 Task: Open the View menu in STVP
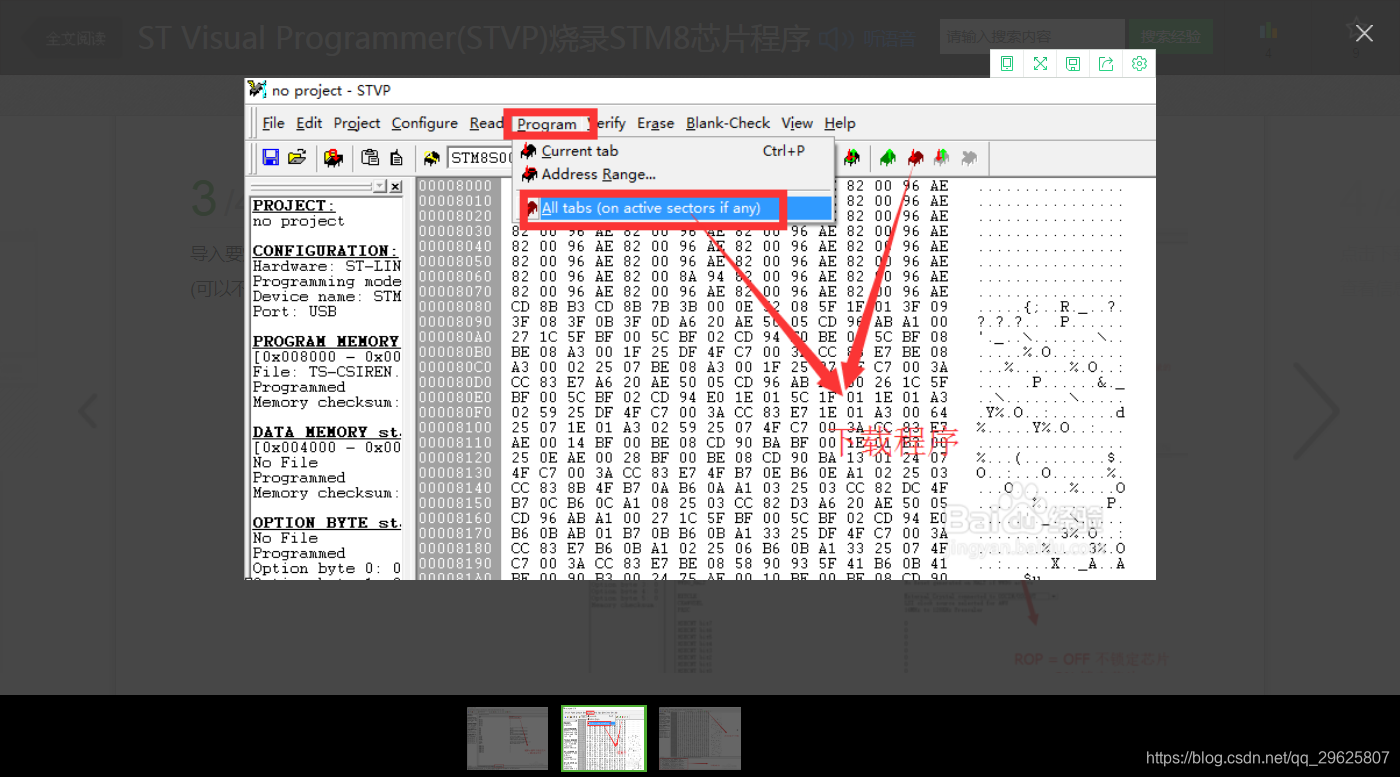(797, 123)
